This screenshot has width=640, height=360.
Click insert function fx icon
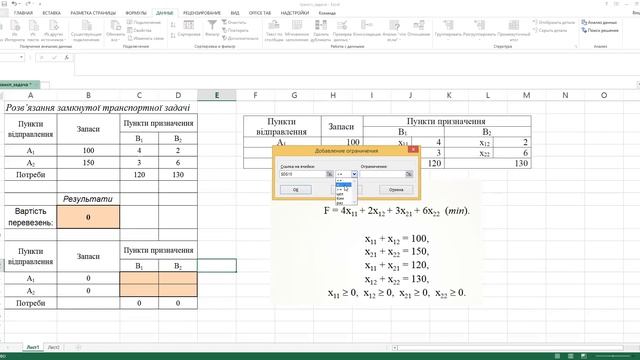coord(67,58)
